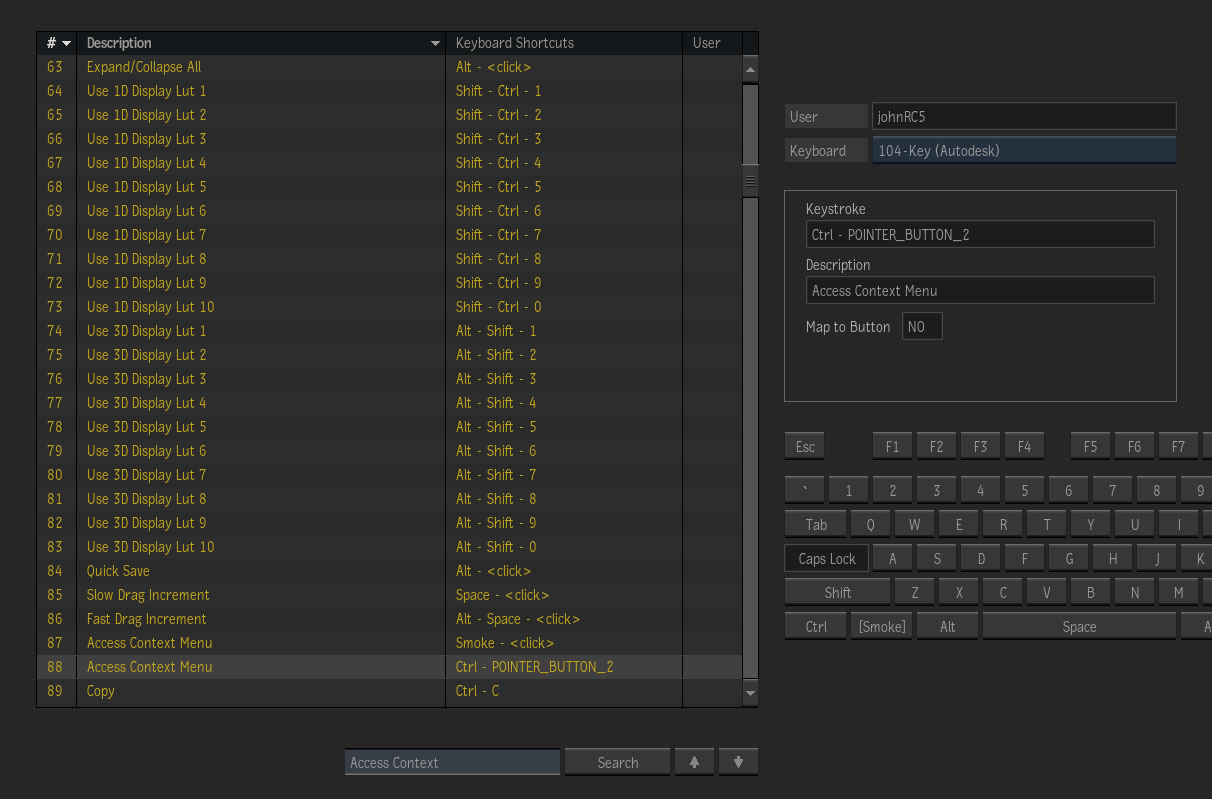This screenshot has width=1212, height=799.
Task: Click the Space key on the virtual keyboard
Action: click(1079, 626)
